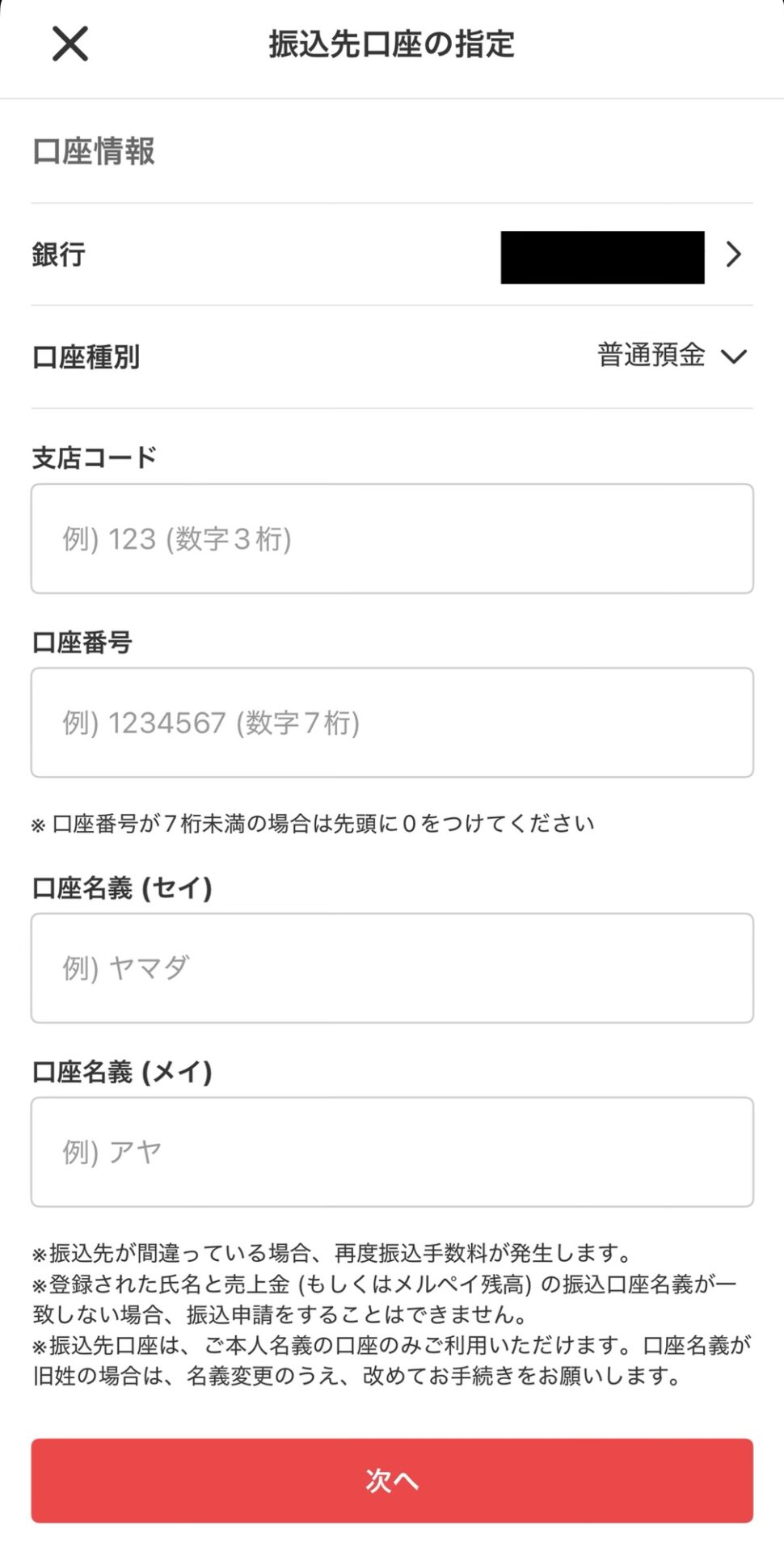Click the 支店コード field label
This screenshot has width=784, height=1552.
94,458
